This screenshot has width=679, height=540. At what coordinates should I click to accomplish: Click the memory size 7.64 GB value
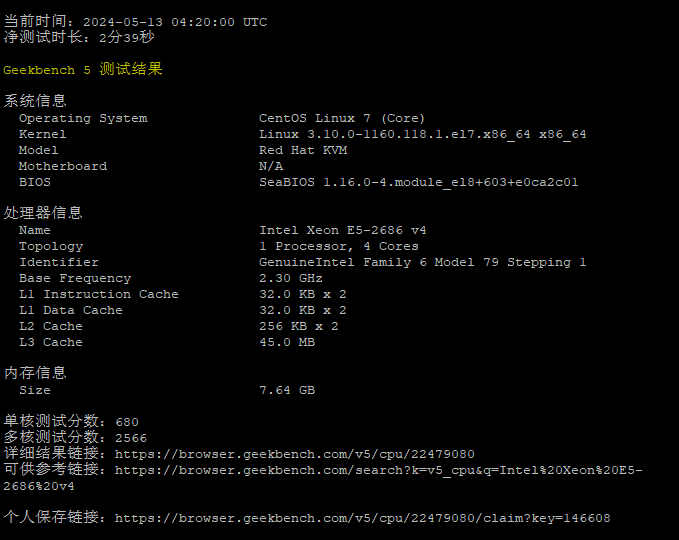(286, 390)
